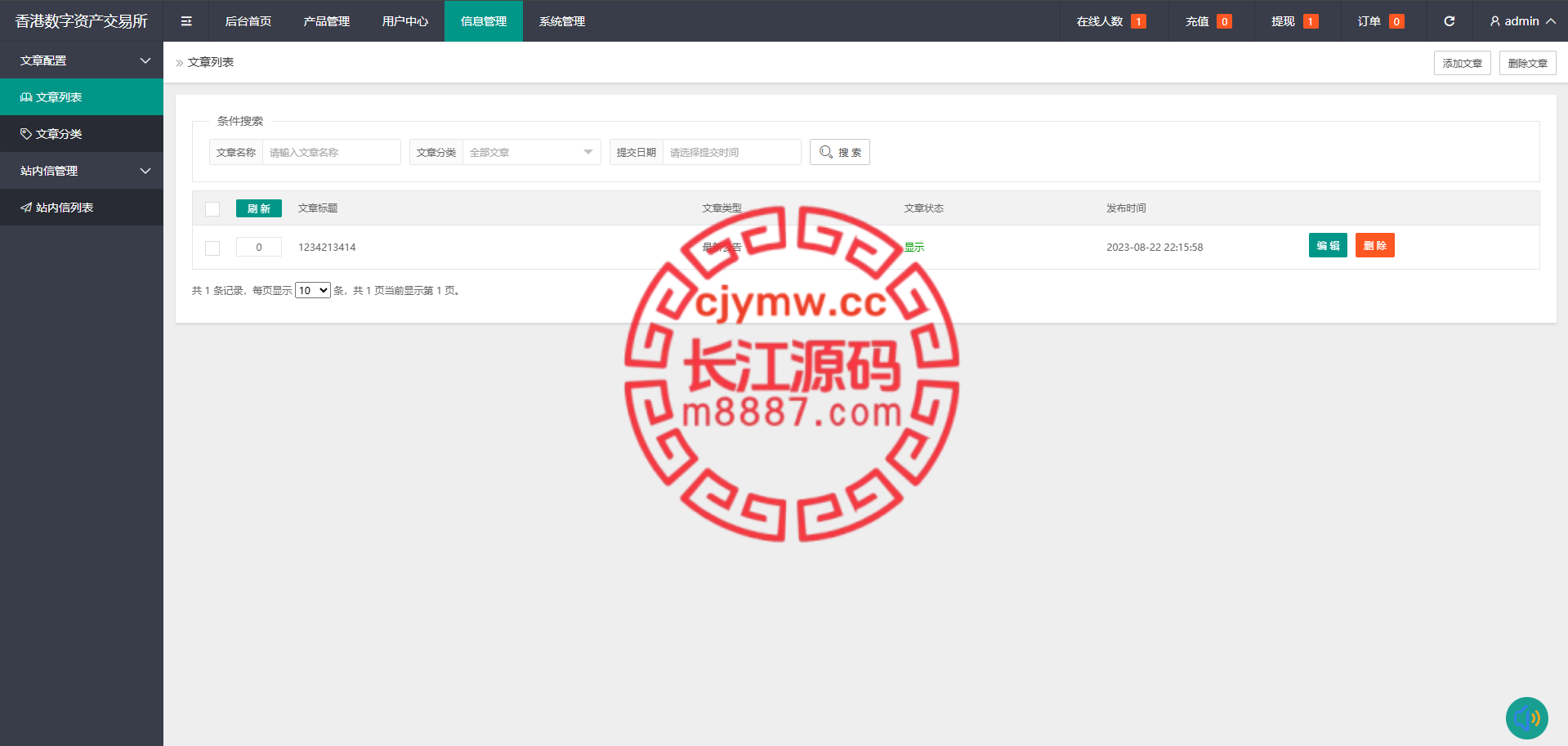Click the 订单 notification link

[1381, 21]
